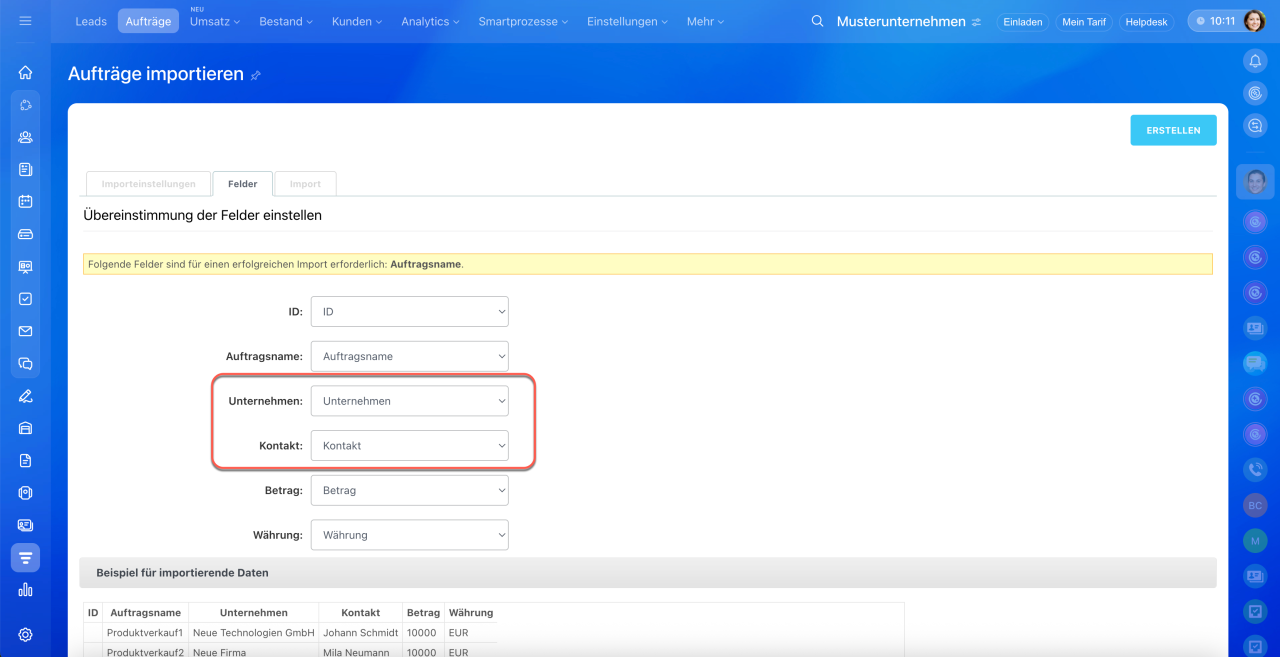Click the search magnifier icon in header
Viewport: 1280px width, 657px height.
point(817,21)
